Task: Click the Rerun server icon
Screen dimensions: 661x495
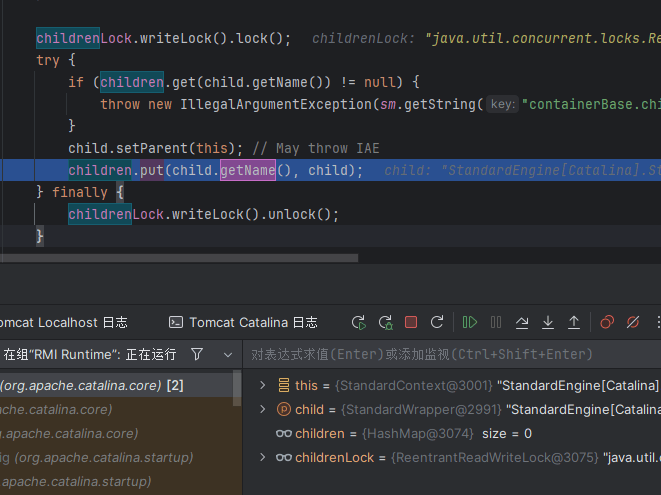Action: pyautogui.click(x=359, y=322)
